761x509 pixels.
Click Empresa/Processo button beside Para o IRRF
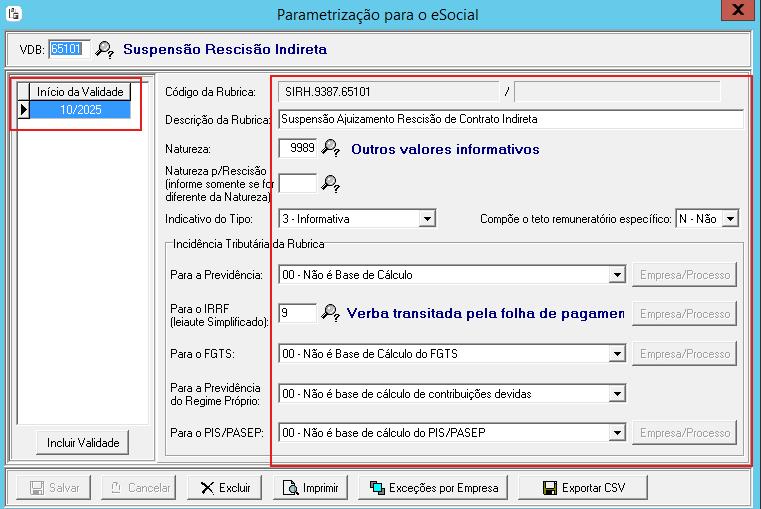tap(684, 314)
